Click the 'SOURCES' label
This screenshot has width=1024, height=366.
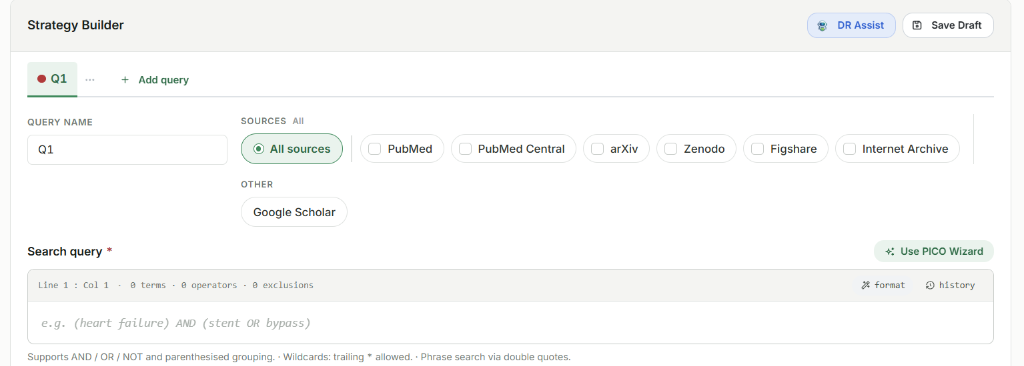264,121
